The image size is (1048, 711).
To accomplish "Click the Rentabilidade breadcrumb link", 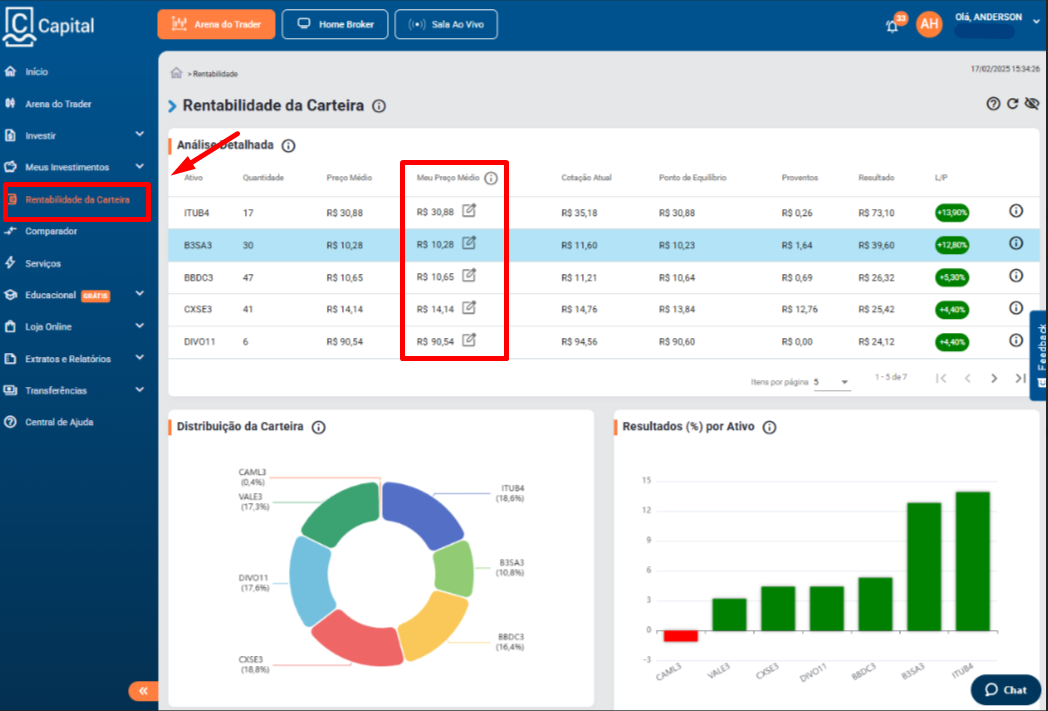I will 215,74.
